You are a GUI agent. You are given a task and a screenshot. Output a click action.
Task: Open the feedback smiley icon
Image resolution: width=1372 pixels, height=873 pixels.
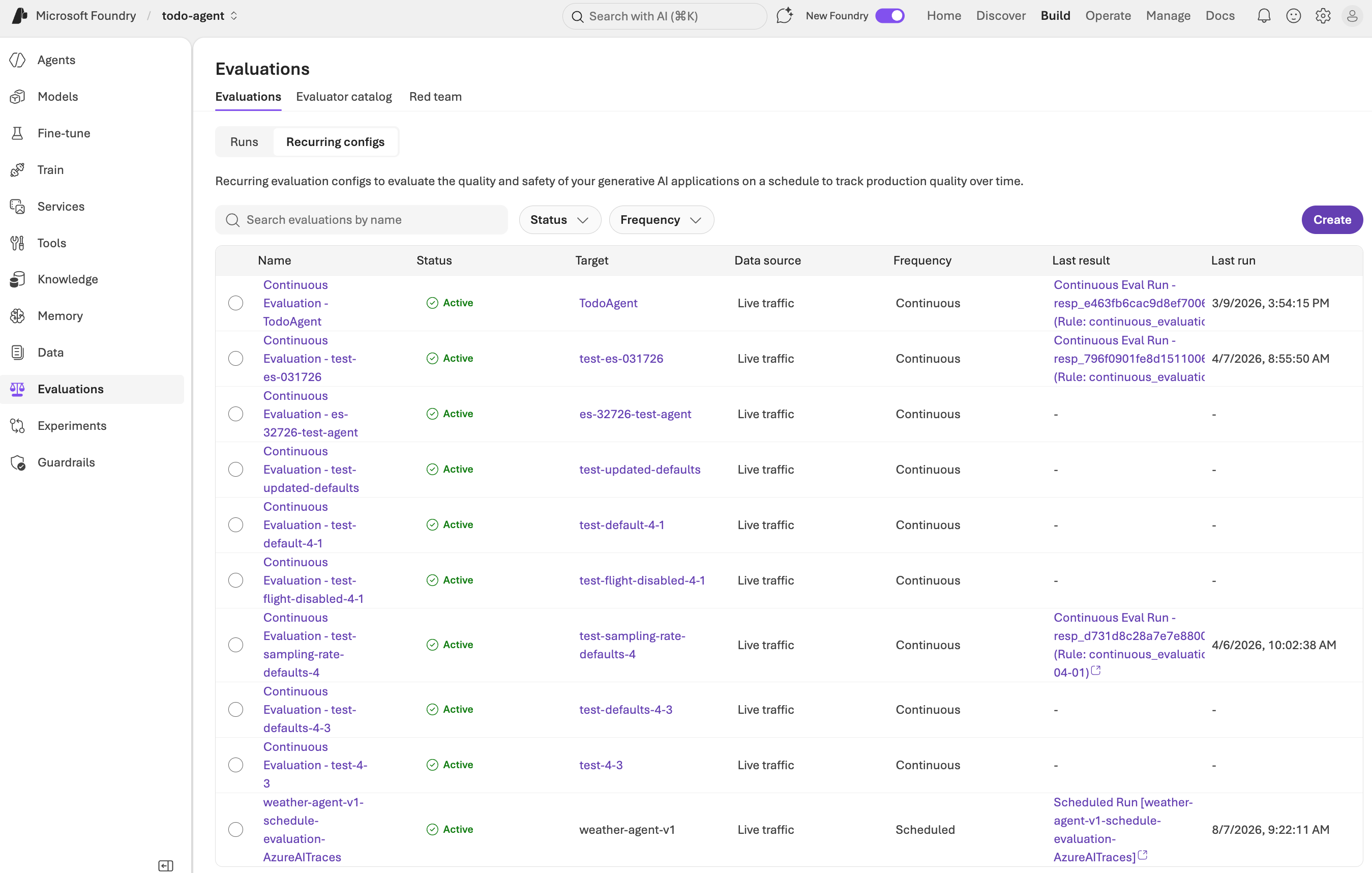[x=1293, y=15]
